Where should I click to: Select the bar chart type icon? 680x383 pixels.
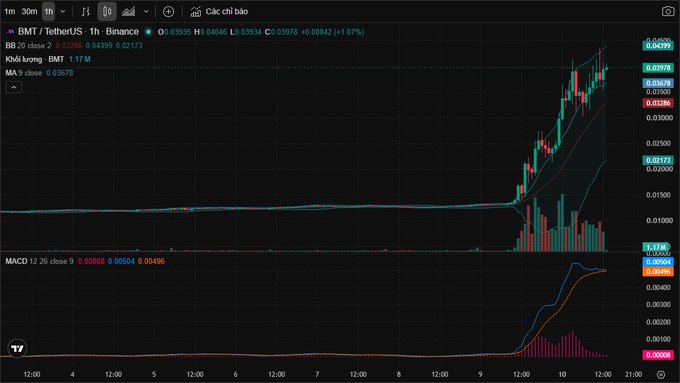[86, 12]
